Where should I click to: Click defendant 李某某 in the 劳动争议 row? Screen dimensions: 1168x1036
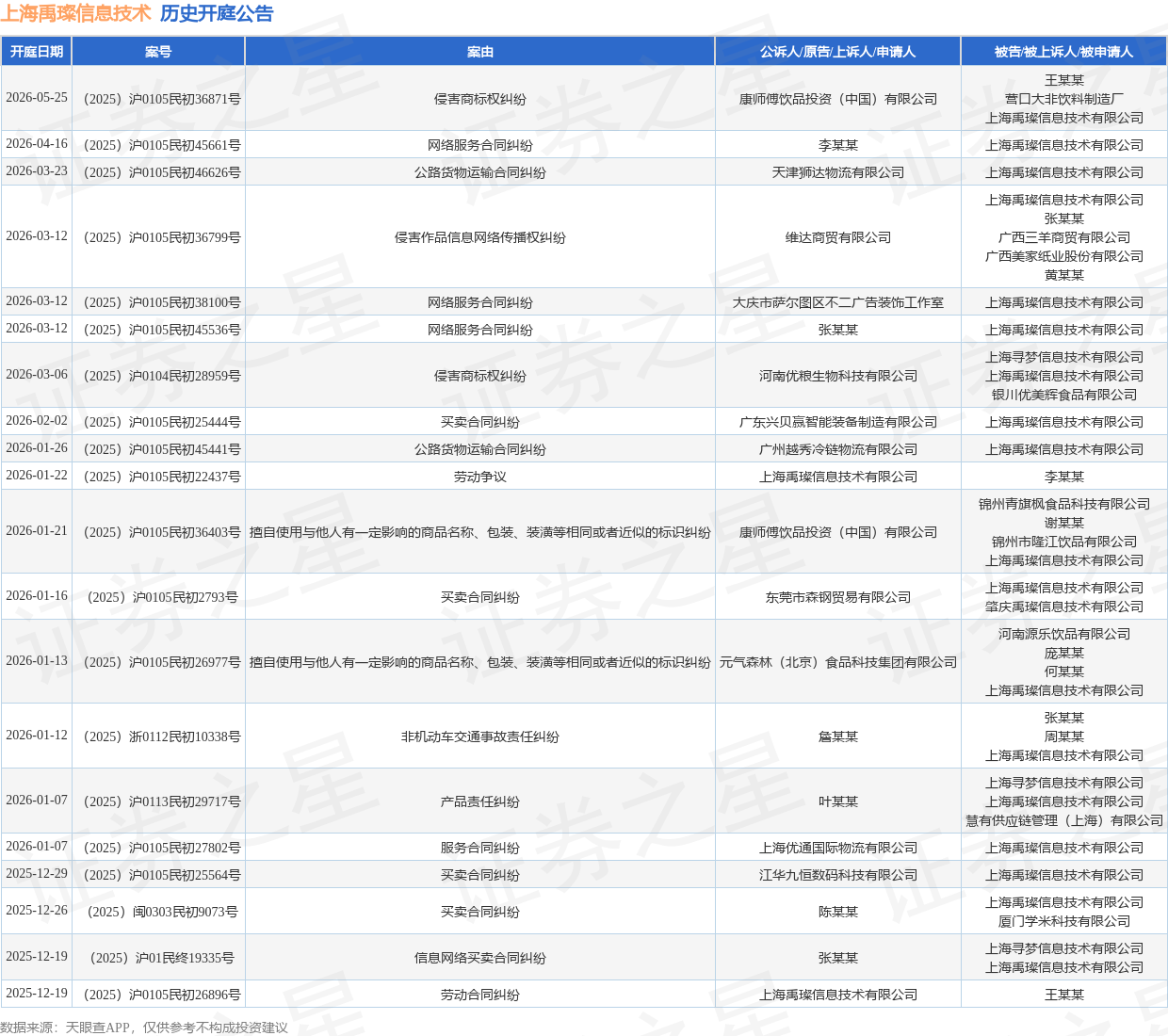pyautogui.click(x=1064, y=477)
